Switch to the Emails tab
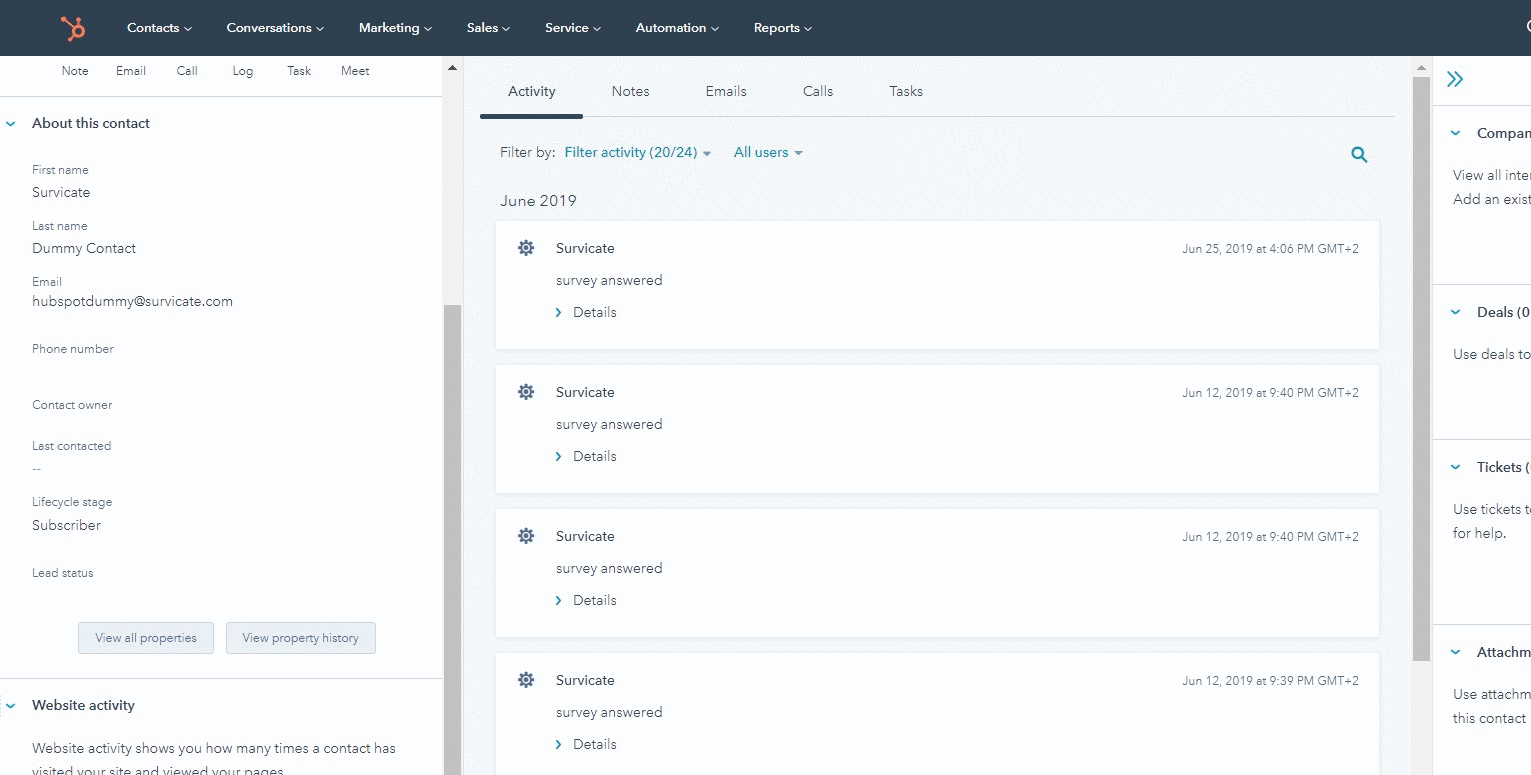Image resolution: width=1531 pixels, height=775 pixels. pos(726,91)
